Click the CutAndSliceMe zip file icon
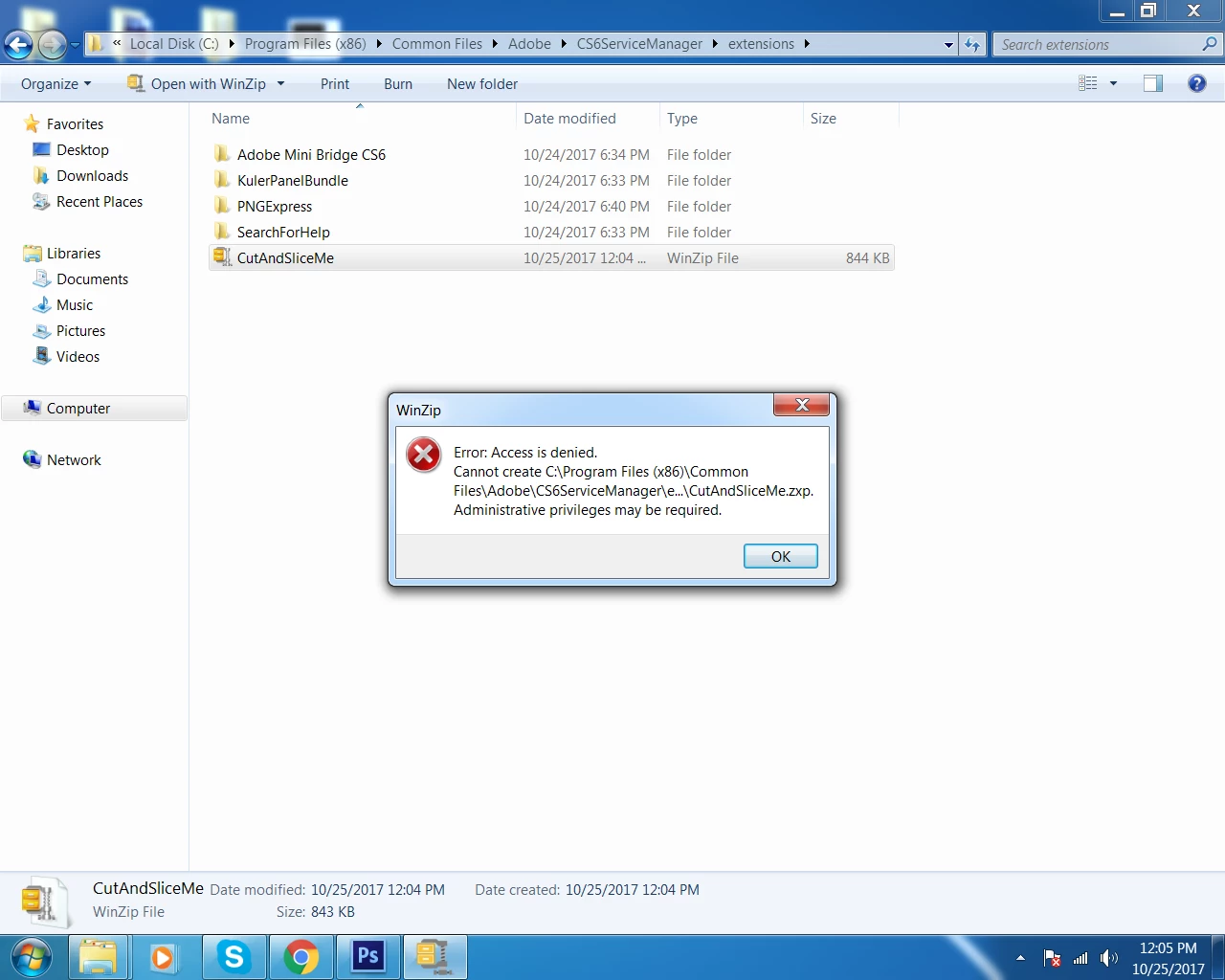The width and height of the screenshot is (1225, 980). pyautogui.click(x=222, y=256)
